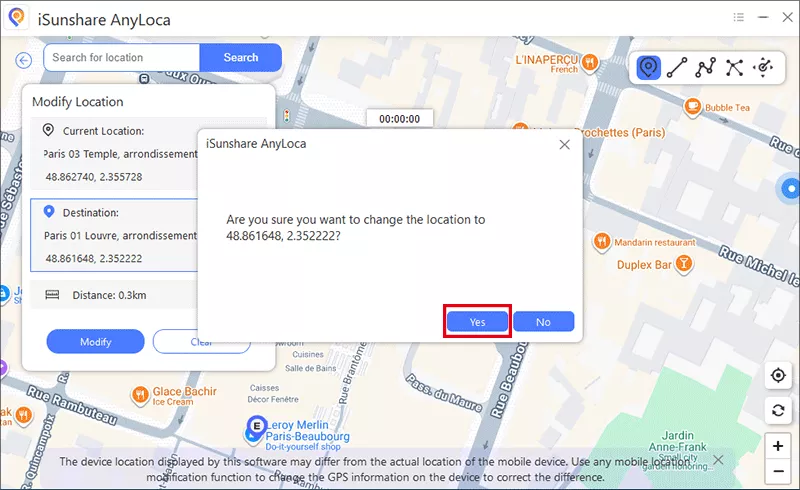The image size is (800, 490).
Task: Click the blue Destination pin icon
Action: click(48, 211)
